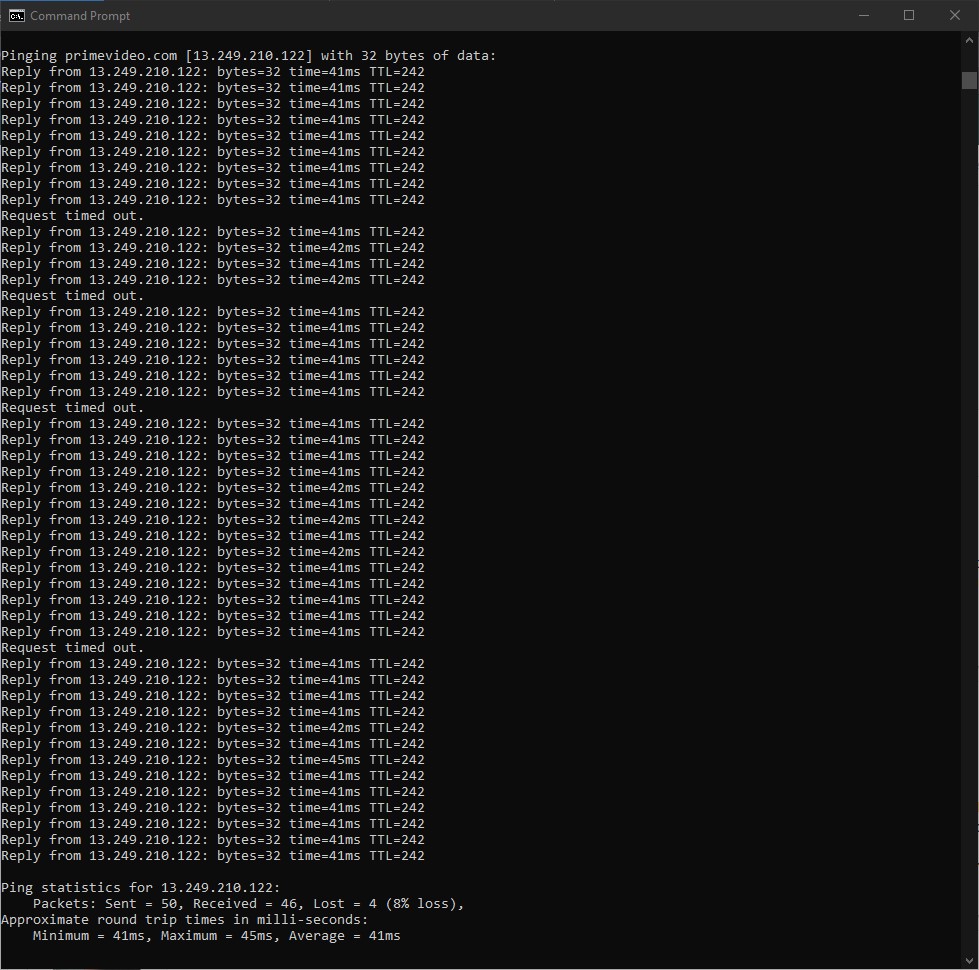Click the last "Request timed out." line
979x970 pixels.
click(73, 648)
